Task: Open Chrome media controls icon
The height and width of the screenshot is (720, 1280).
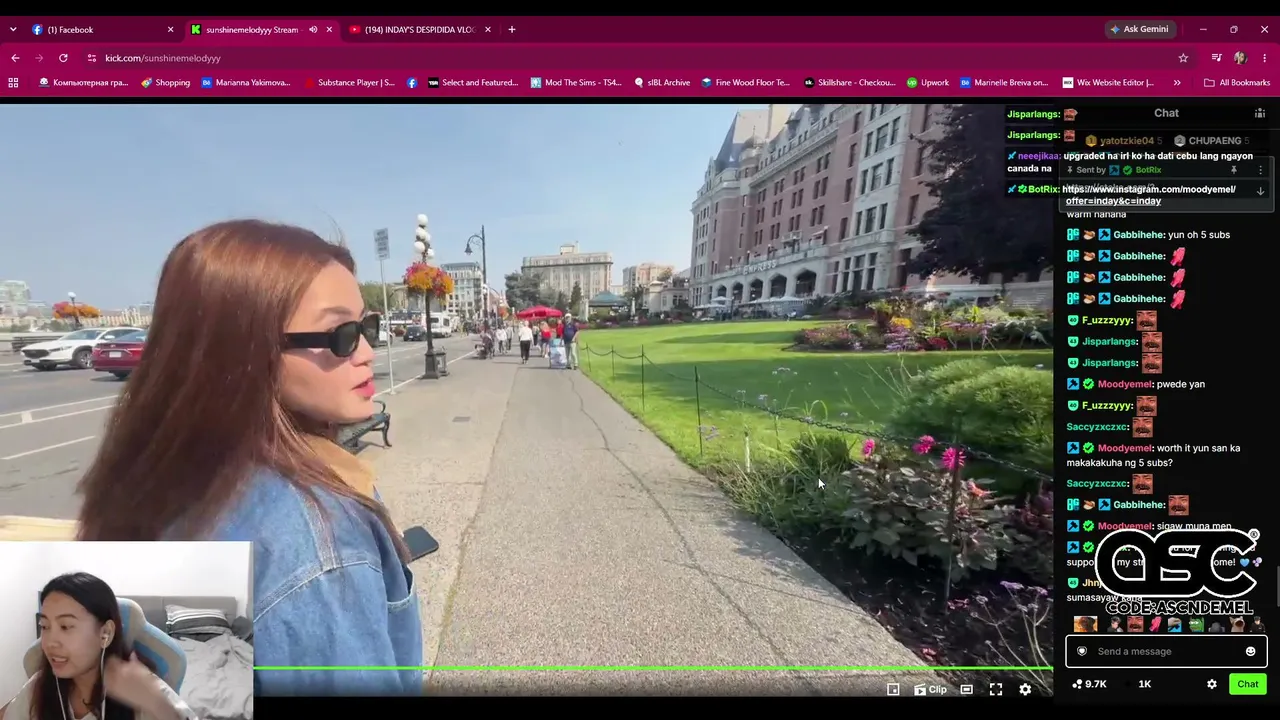Action: pos(1216,58)
